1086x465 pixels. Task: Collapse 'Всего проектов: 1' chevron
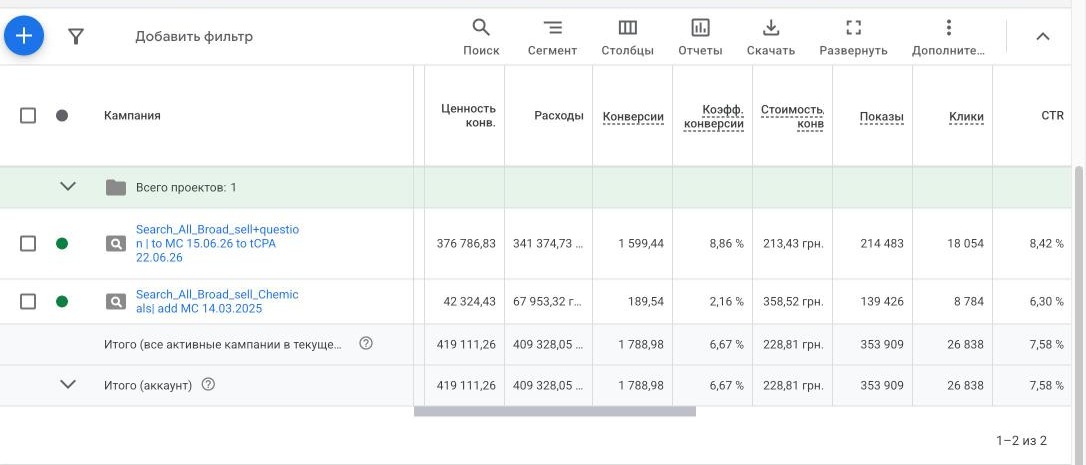coord(68,186)
